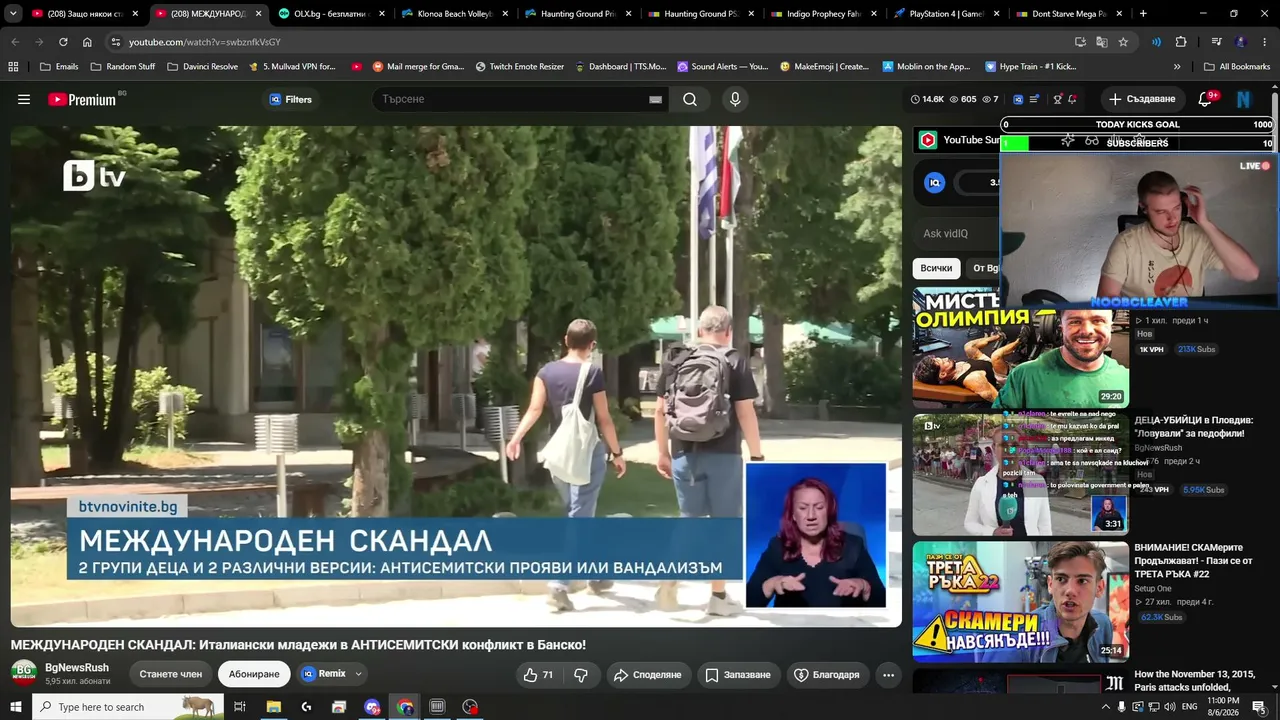
Task: Open the YouTube guide hamburger menu
Action: click(x=24, y=100)
